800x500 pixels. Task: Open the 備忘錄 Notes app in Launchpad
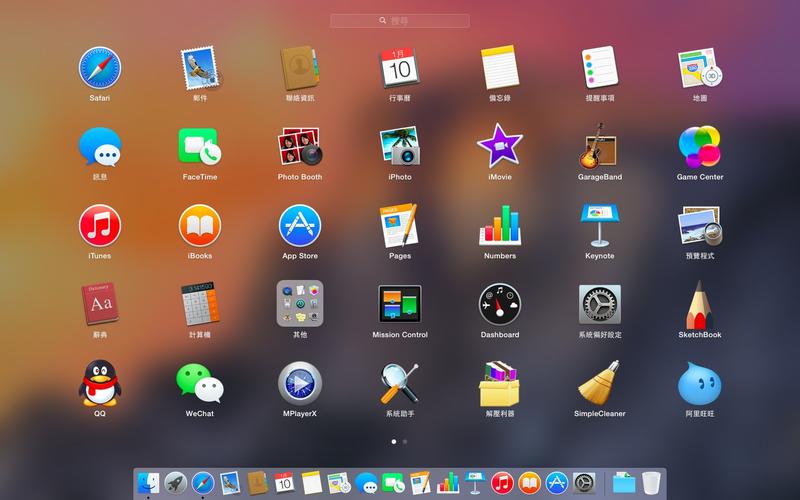tap(500, 68)
